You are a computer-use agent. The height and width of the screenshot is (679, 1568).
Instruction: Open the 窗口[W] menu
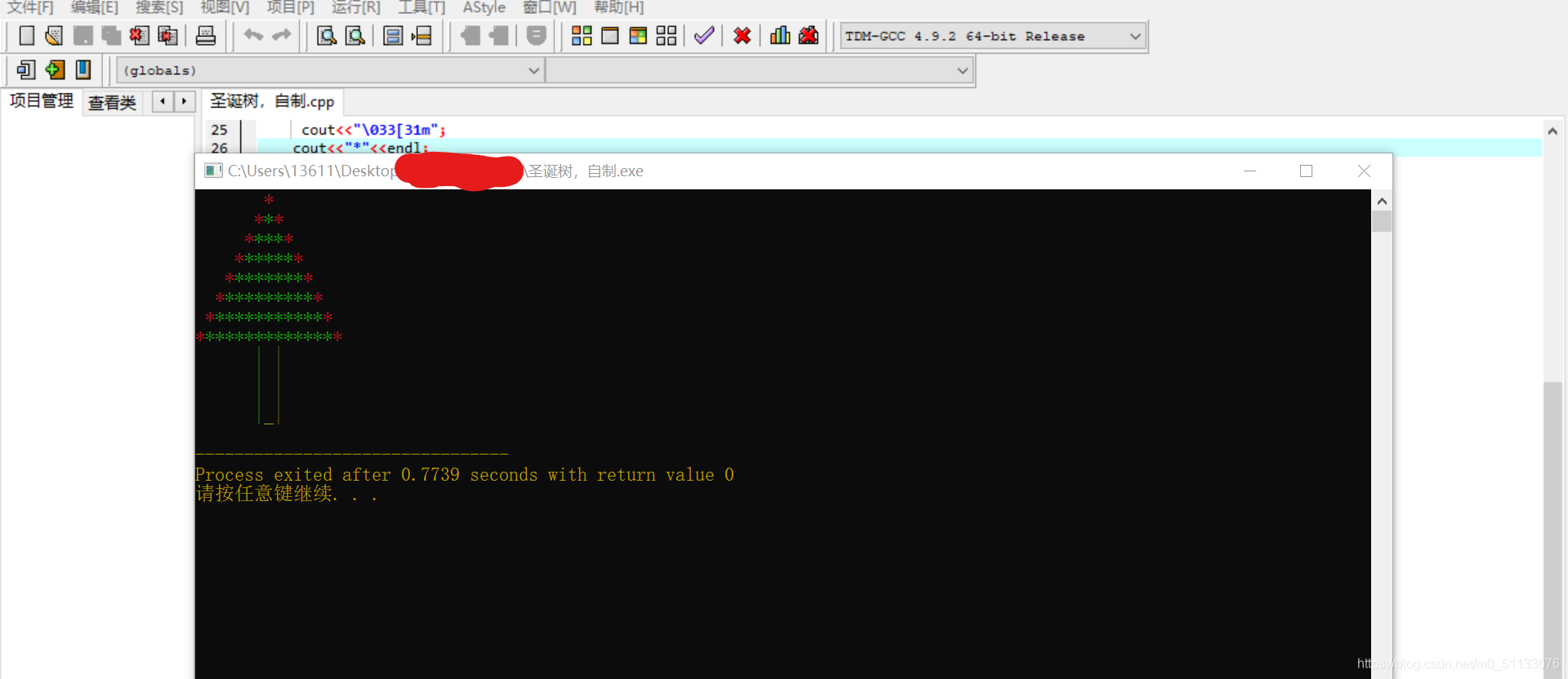tap(550, 7)
